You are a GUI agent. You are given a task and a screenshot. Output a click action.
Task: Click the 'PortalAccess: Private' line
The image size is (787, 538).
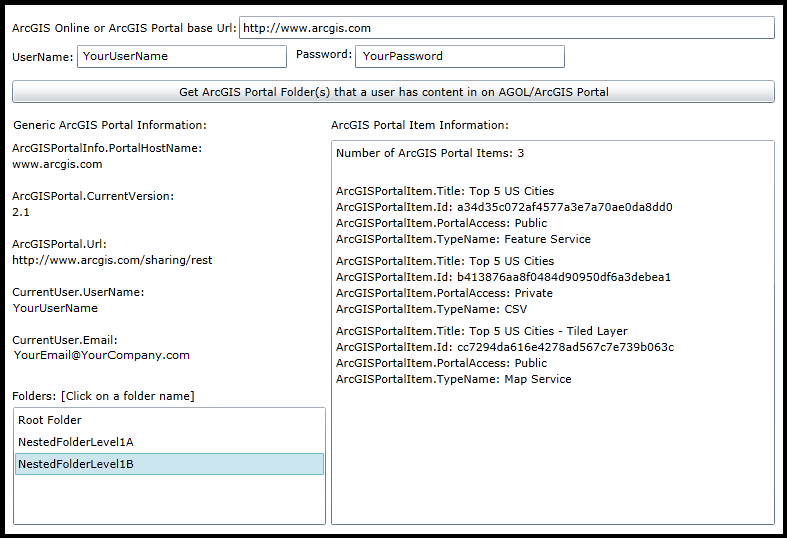(x=444, y=293)
